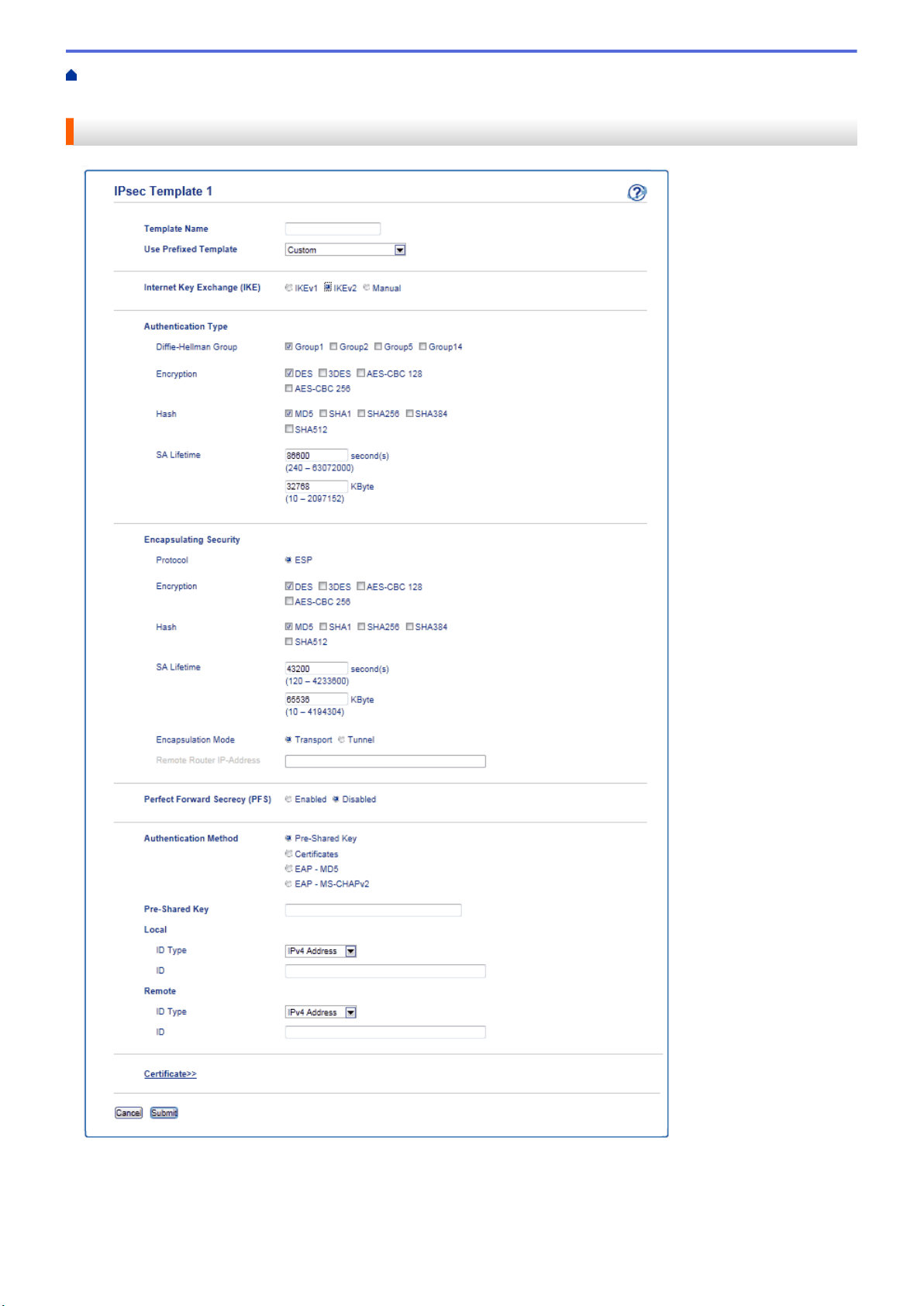
Task: Choose Pre-Shared Key authentication method
Action: pos(288,838)
